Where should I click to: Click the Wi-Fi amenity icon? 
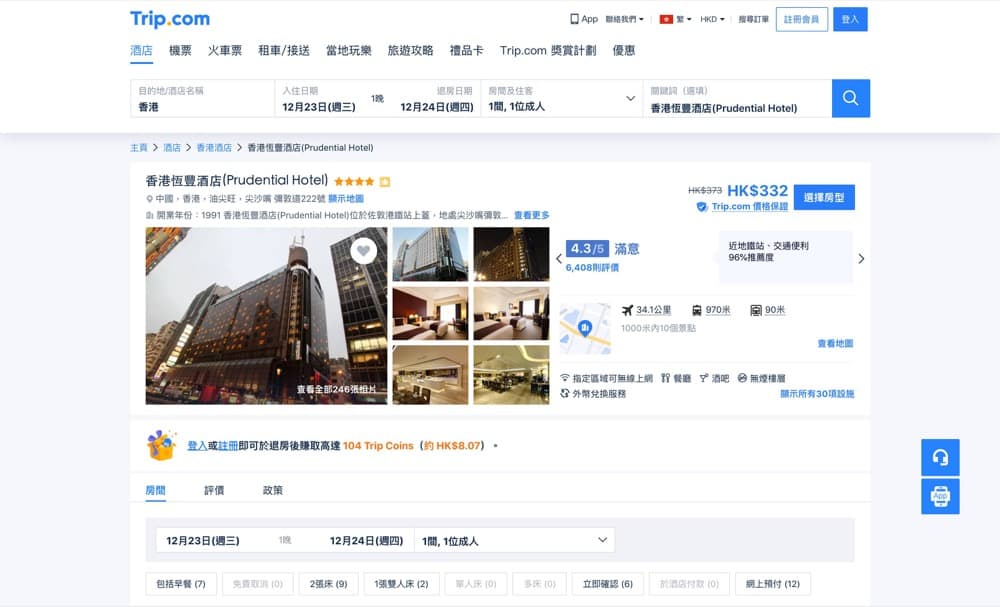pos(564,378)
